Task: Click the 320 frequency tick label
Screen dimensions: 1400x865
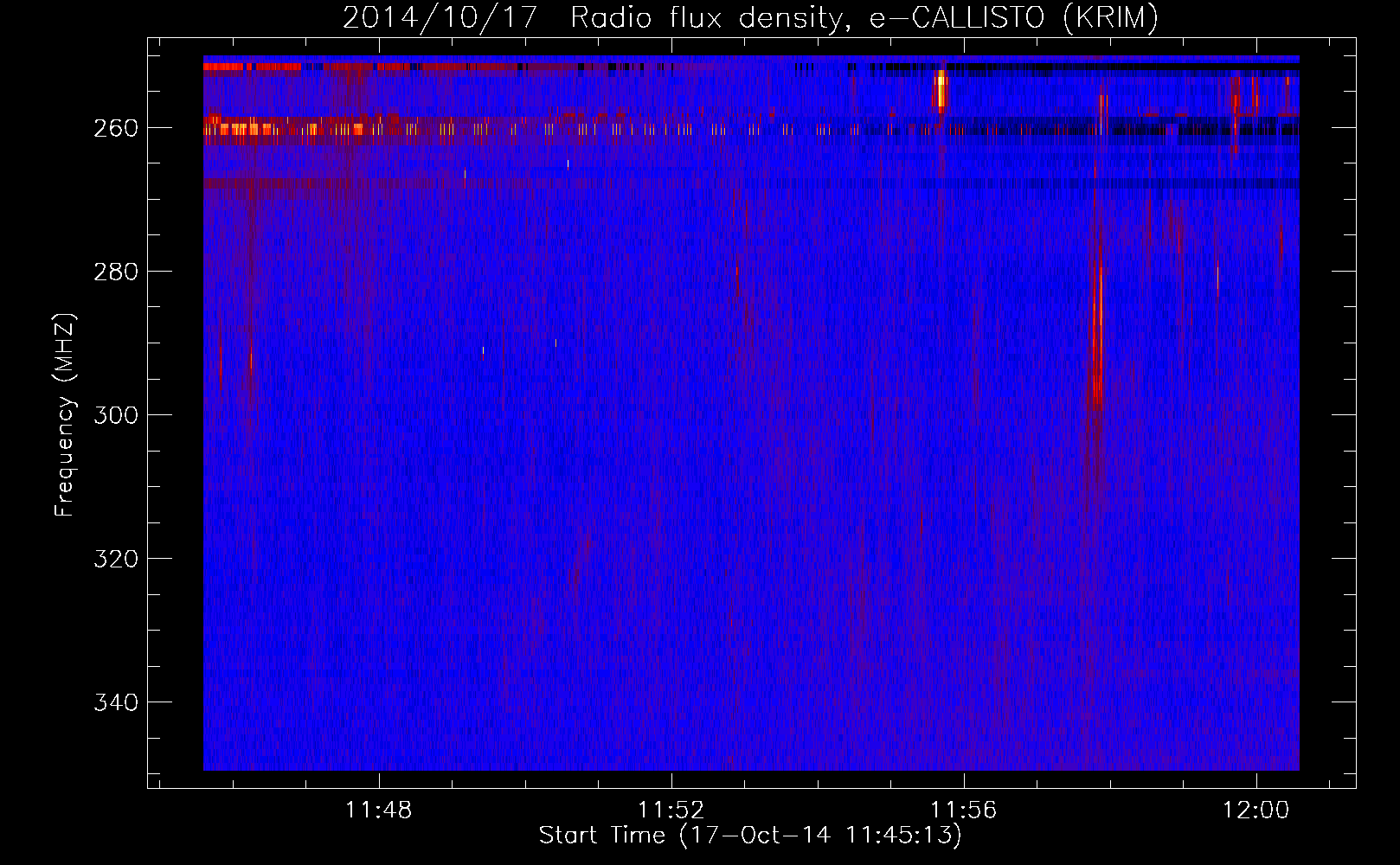Action: pyautogui.click(x=115, y=559)
